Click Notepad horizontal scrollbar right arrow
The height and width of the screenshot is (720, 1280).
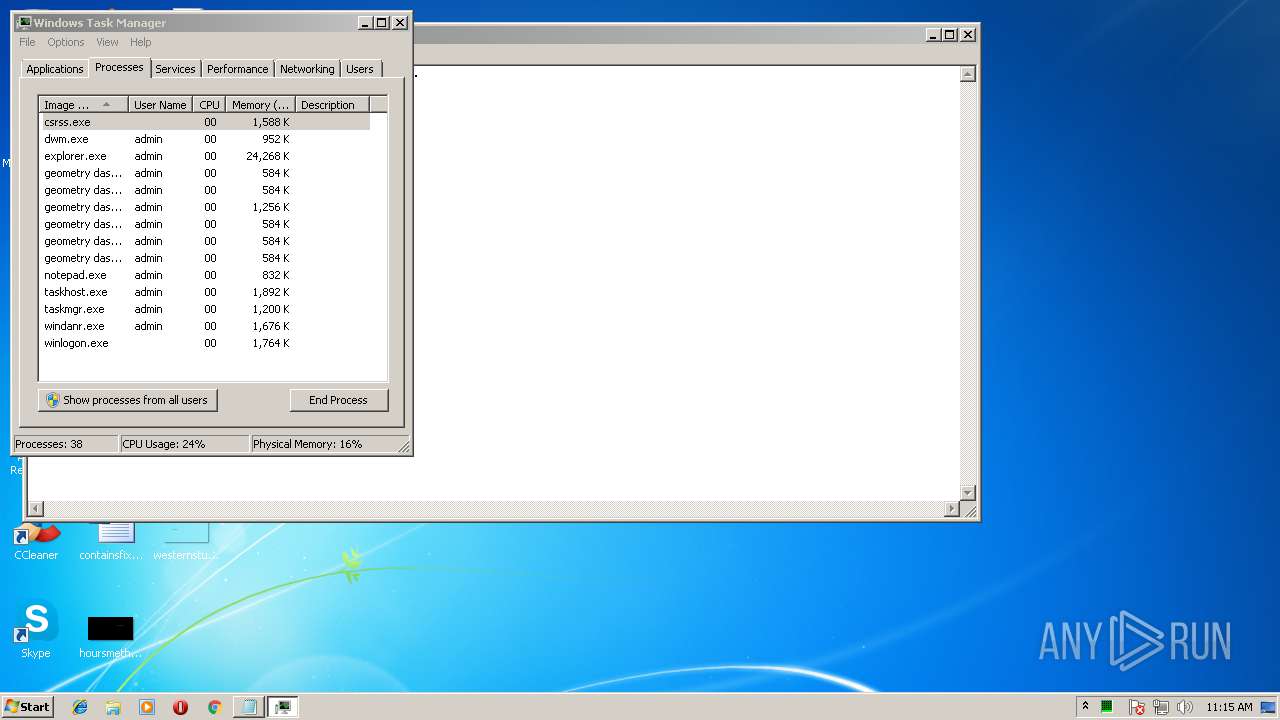[x=951, y=509]
